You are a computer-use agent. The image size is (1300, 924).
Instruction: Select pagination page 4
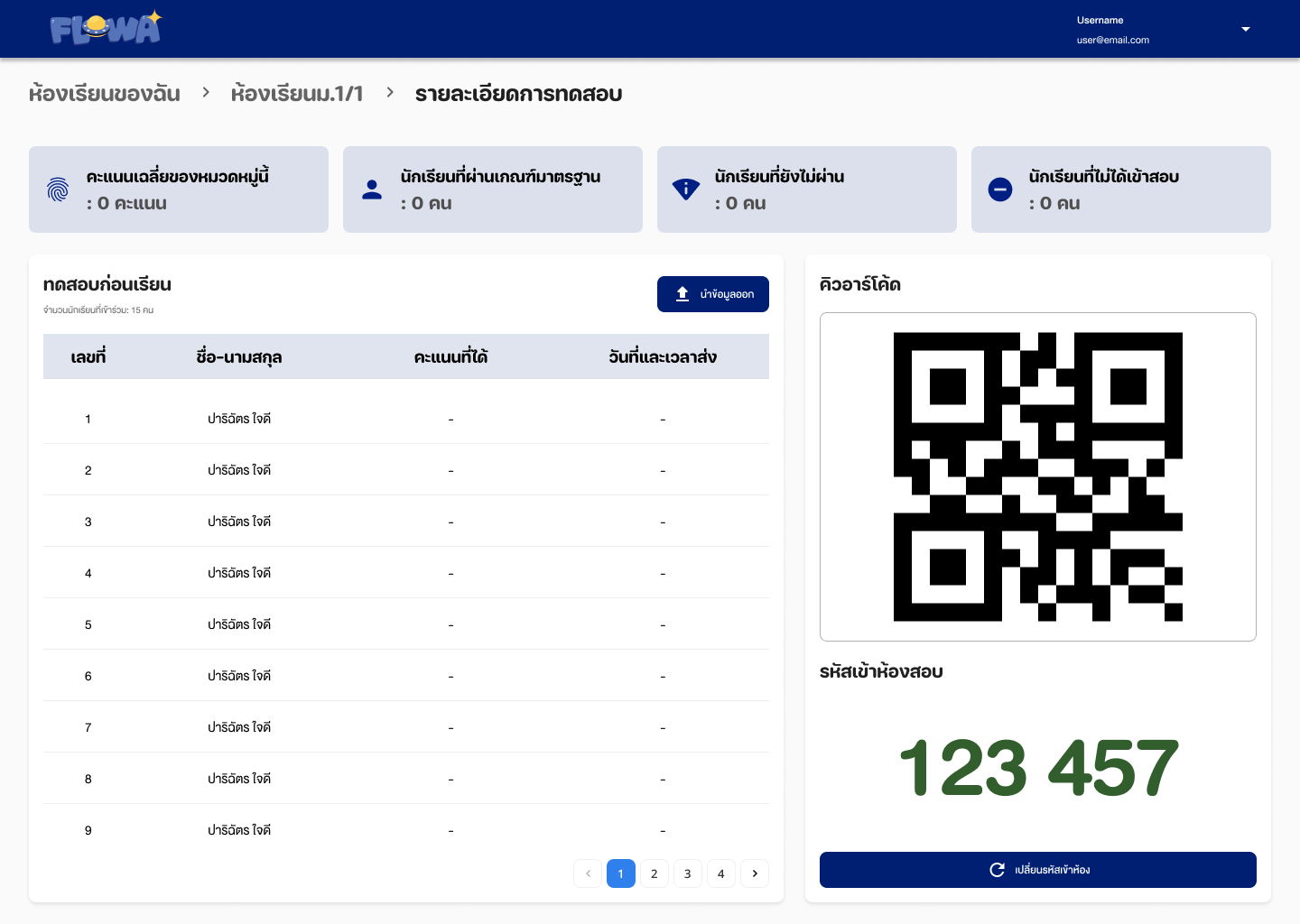pyautogui.click(x=721, y=873)
